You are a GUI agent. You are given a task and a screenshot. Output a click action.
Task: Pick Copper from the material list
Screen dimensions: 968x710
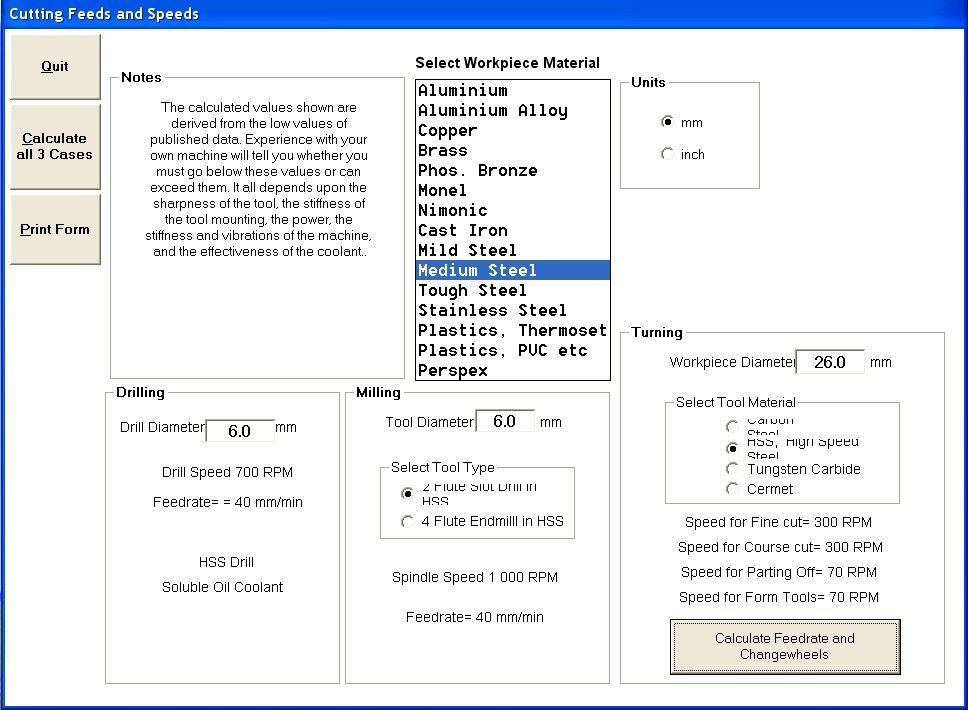click(x=512, y=130)
